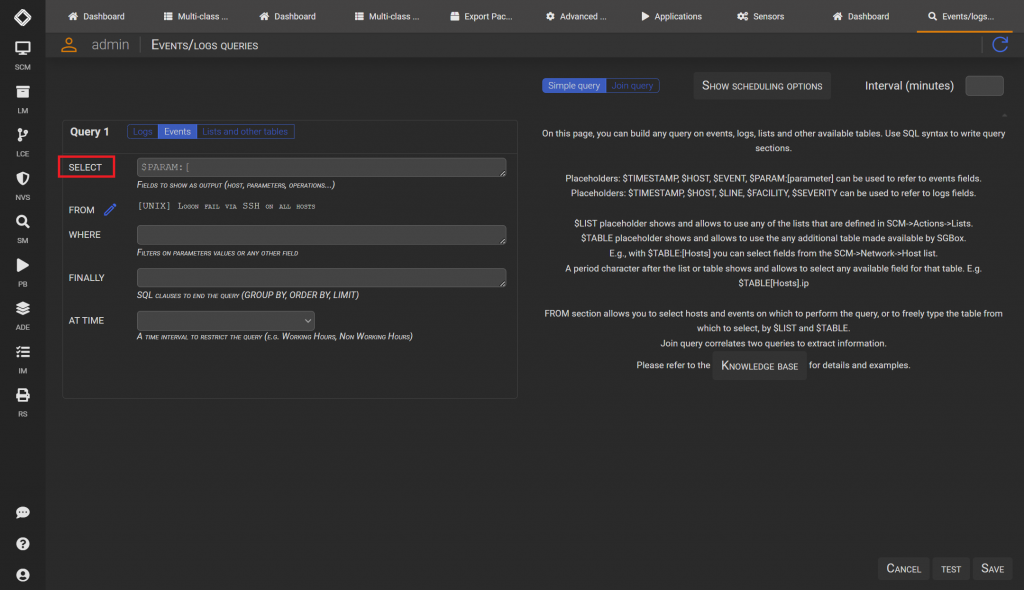This screenshot has width=1024, height=590.
Task: Focus the Interval (minutes) field
Action: coord(984,86)
